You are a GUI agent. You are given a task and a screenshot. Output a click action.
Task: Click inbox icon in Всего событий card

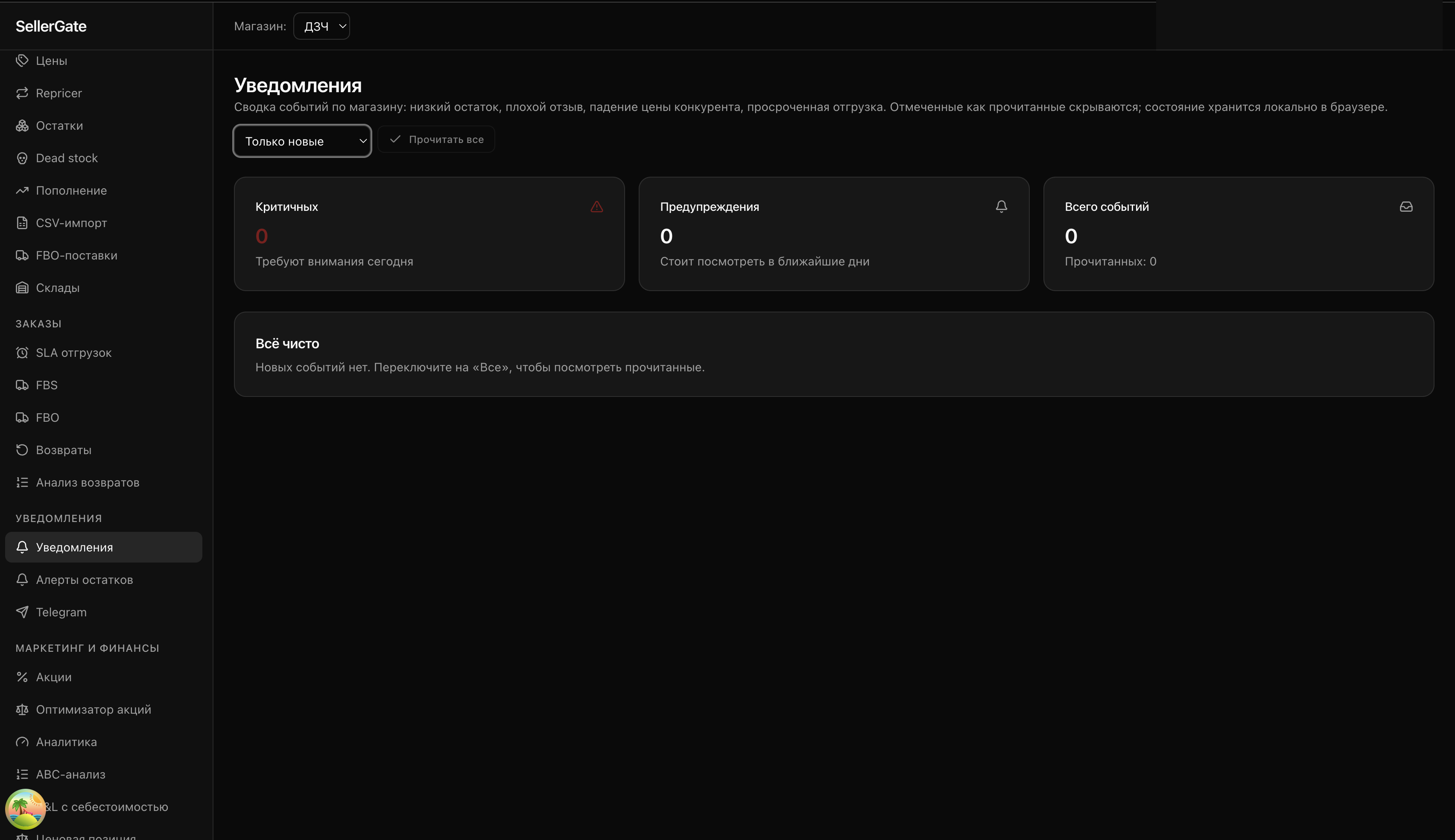pyautogui.click(x=1406, y=207)
